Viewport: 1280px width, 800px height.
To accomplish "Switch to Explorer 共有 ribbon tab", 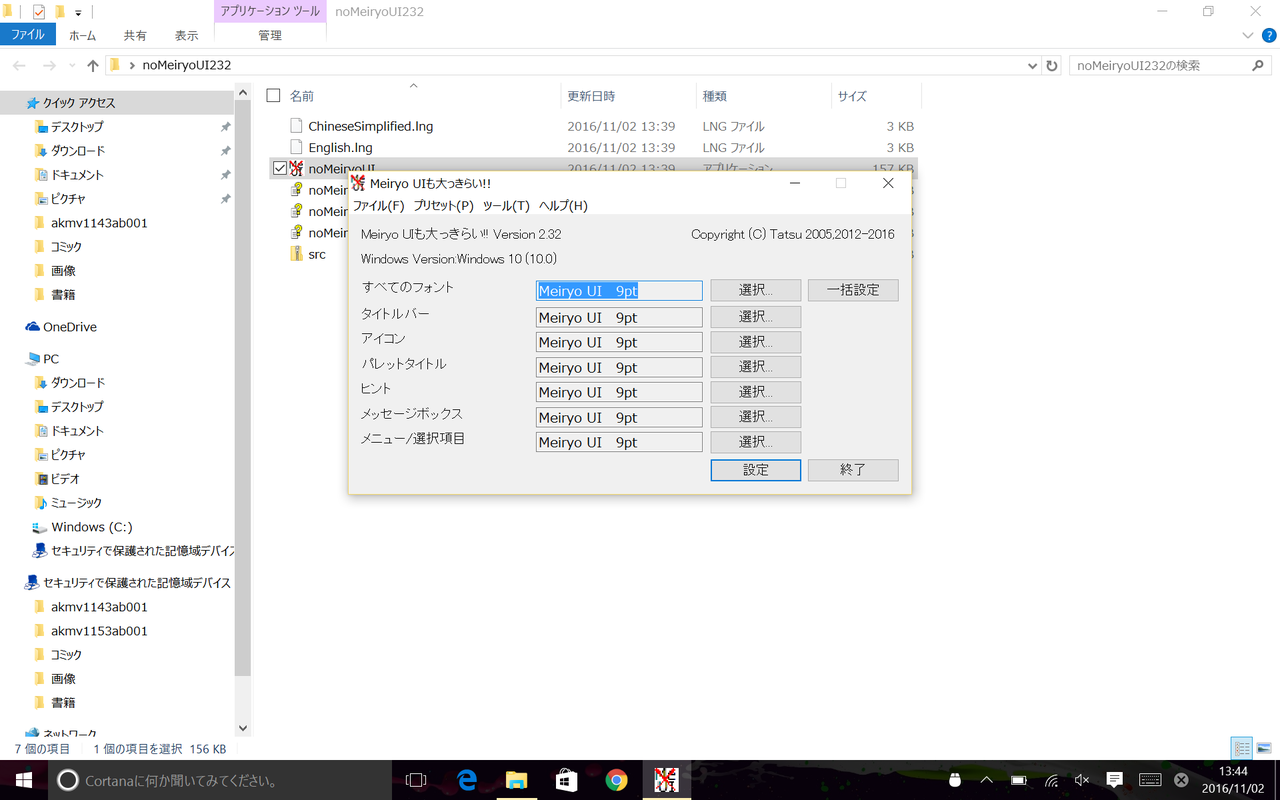I will 135,35.
